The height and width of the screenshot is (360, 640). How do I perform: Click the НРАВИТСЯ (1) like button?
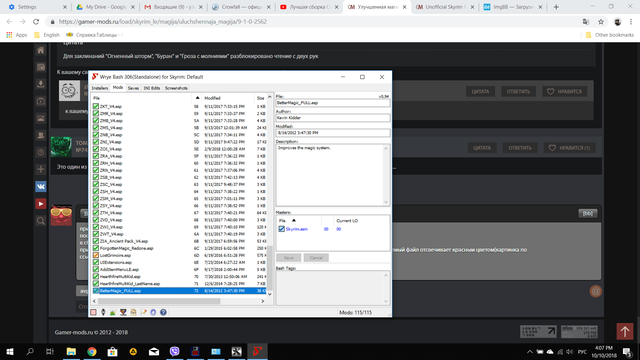[x=569, y=148]
